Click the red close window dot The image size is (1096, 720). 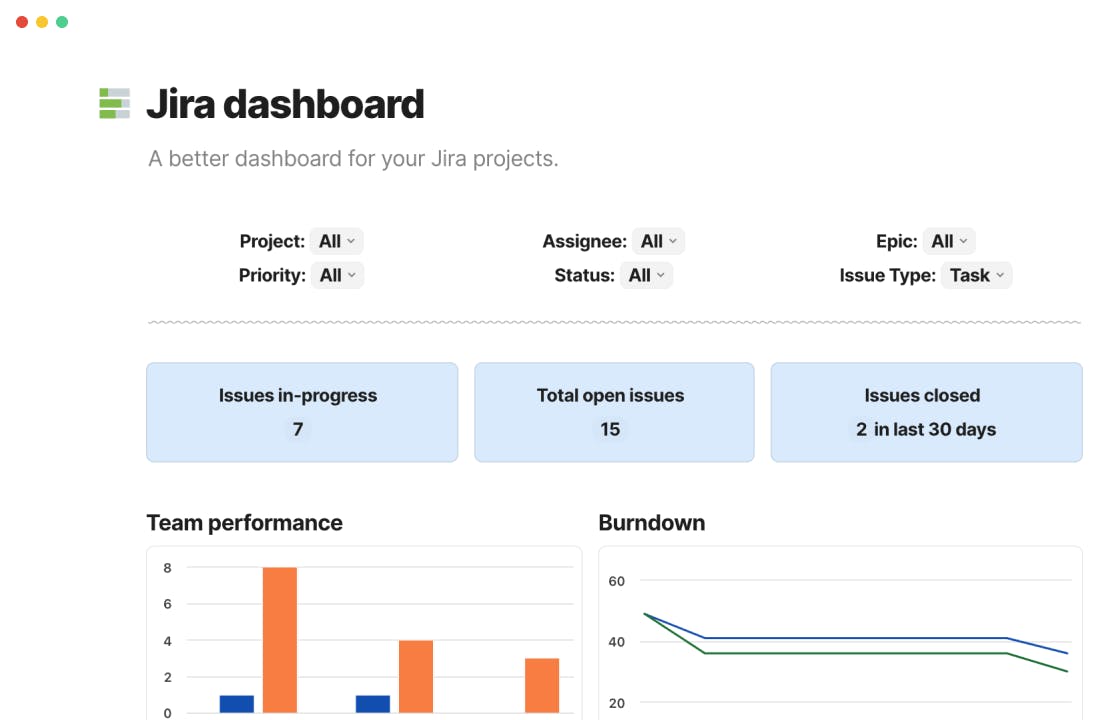pos(22,22)
